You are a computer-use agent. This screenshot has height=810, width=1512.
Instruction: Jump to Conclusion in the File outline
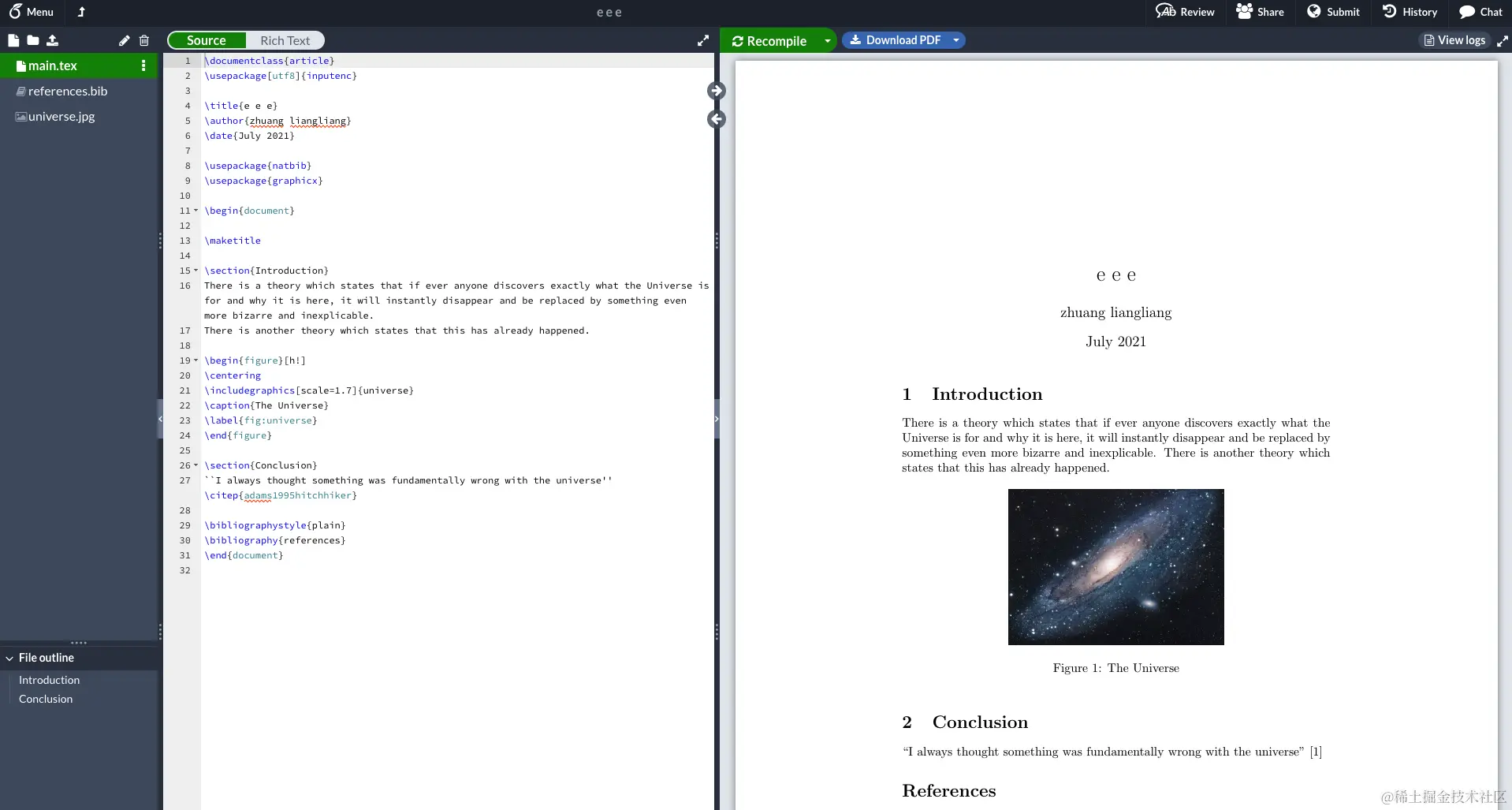46,699
